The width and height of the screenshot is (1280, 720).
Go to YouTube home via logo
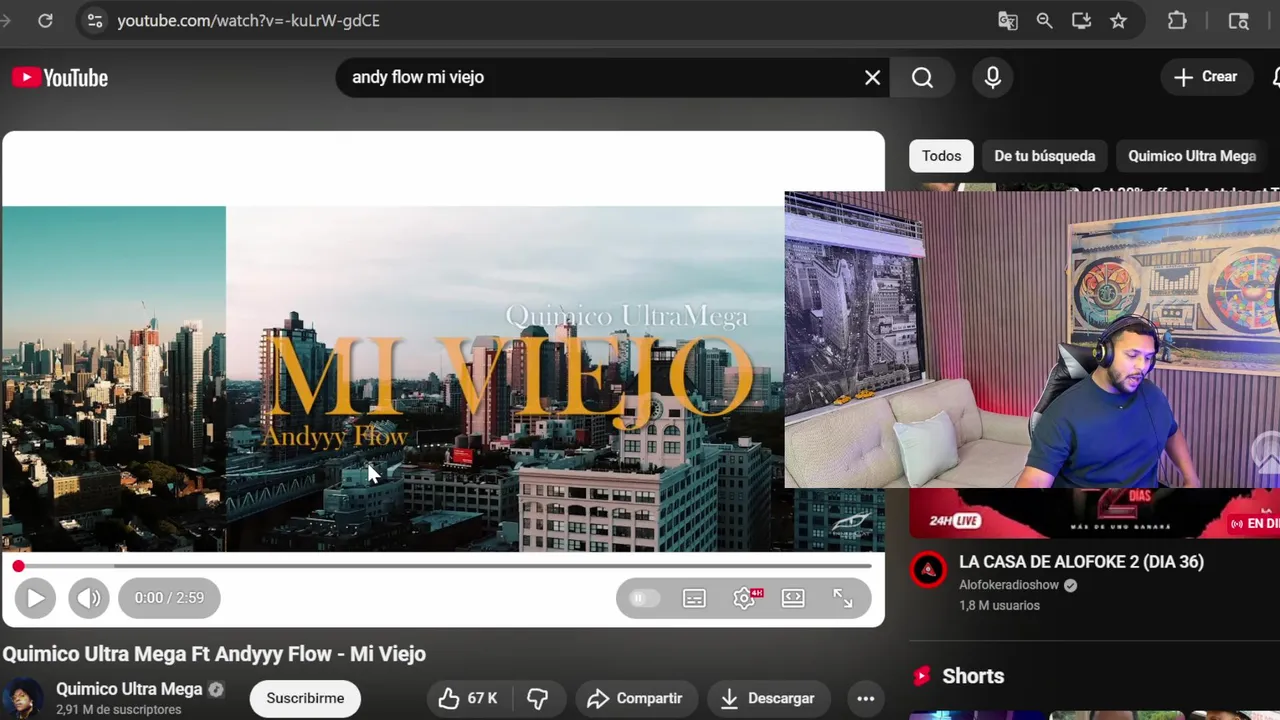coord(60,77)
